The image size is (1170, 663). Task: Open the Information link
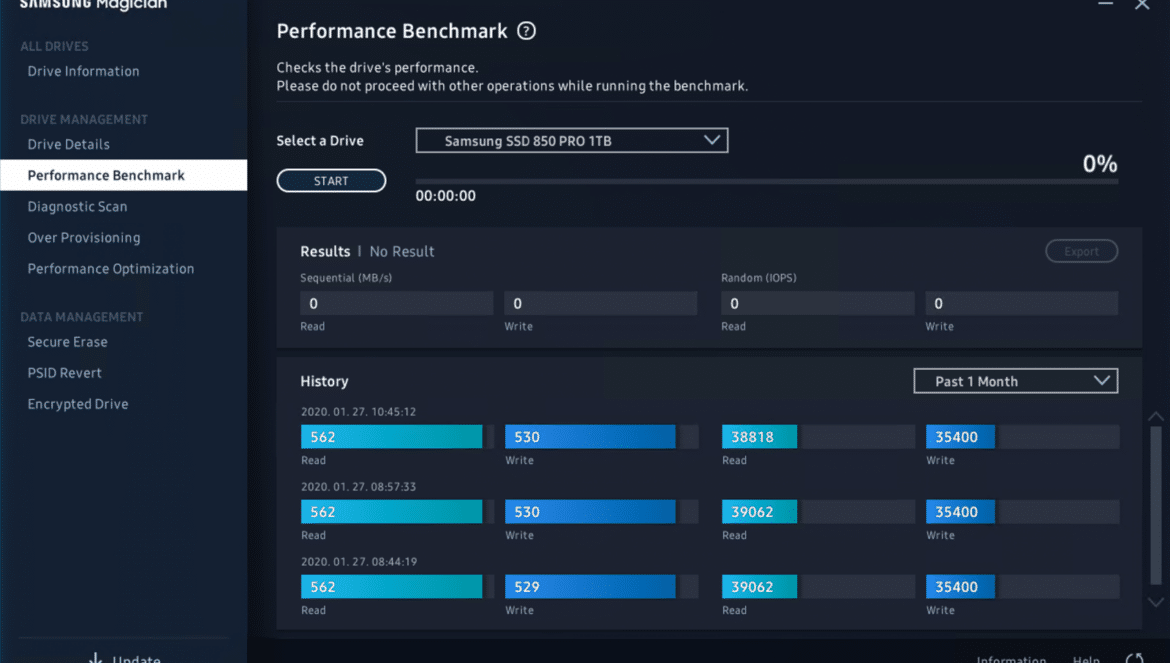(1011, 659)
